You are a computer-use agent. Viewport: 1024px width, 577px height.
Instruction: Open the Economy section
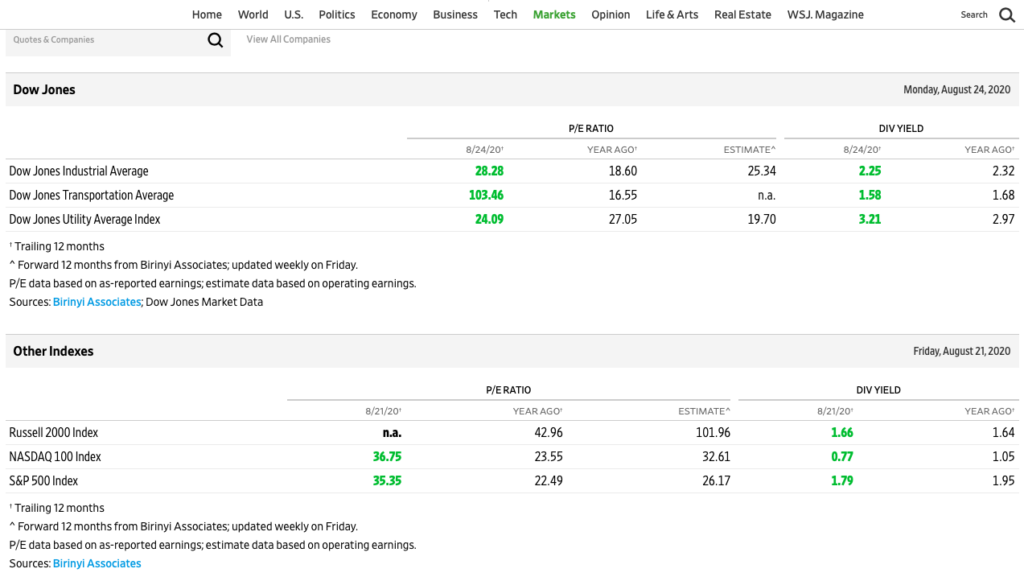(x=394, y=14)
